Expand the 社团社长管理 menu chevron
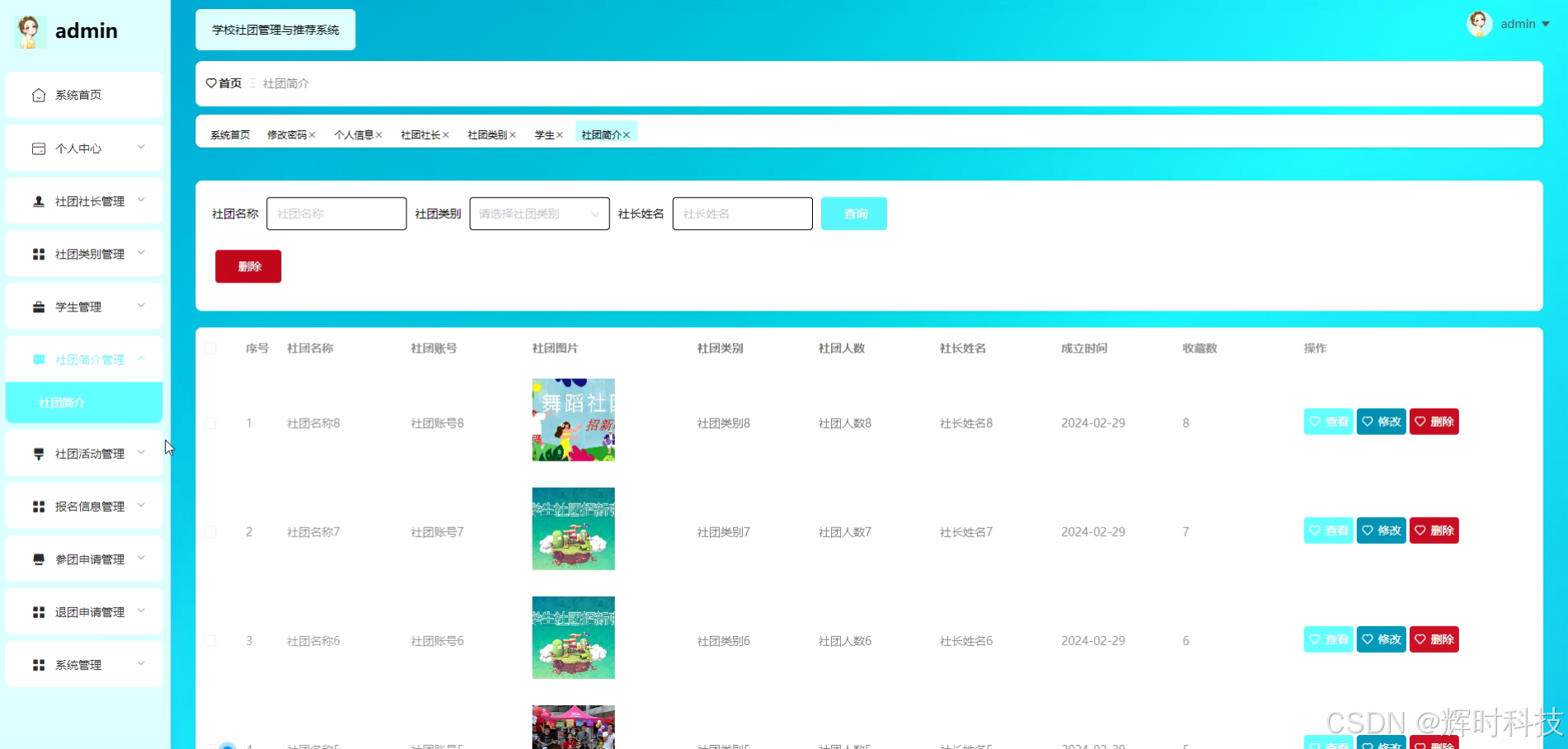The image size is (1568, 749). (x=141, y=200)
